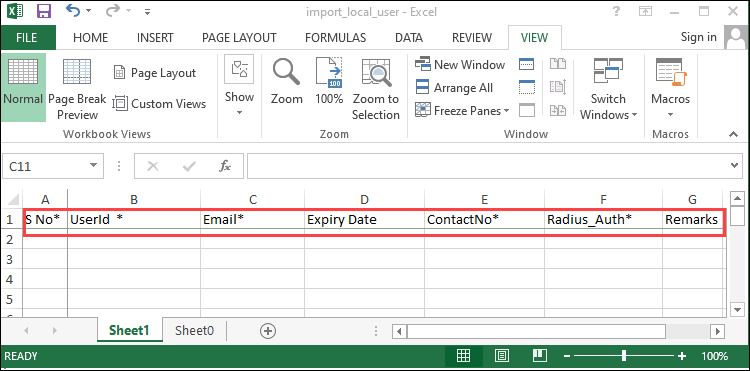
Task: Open the Switch Windows dropdown
Action: point(608,89)
